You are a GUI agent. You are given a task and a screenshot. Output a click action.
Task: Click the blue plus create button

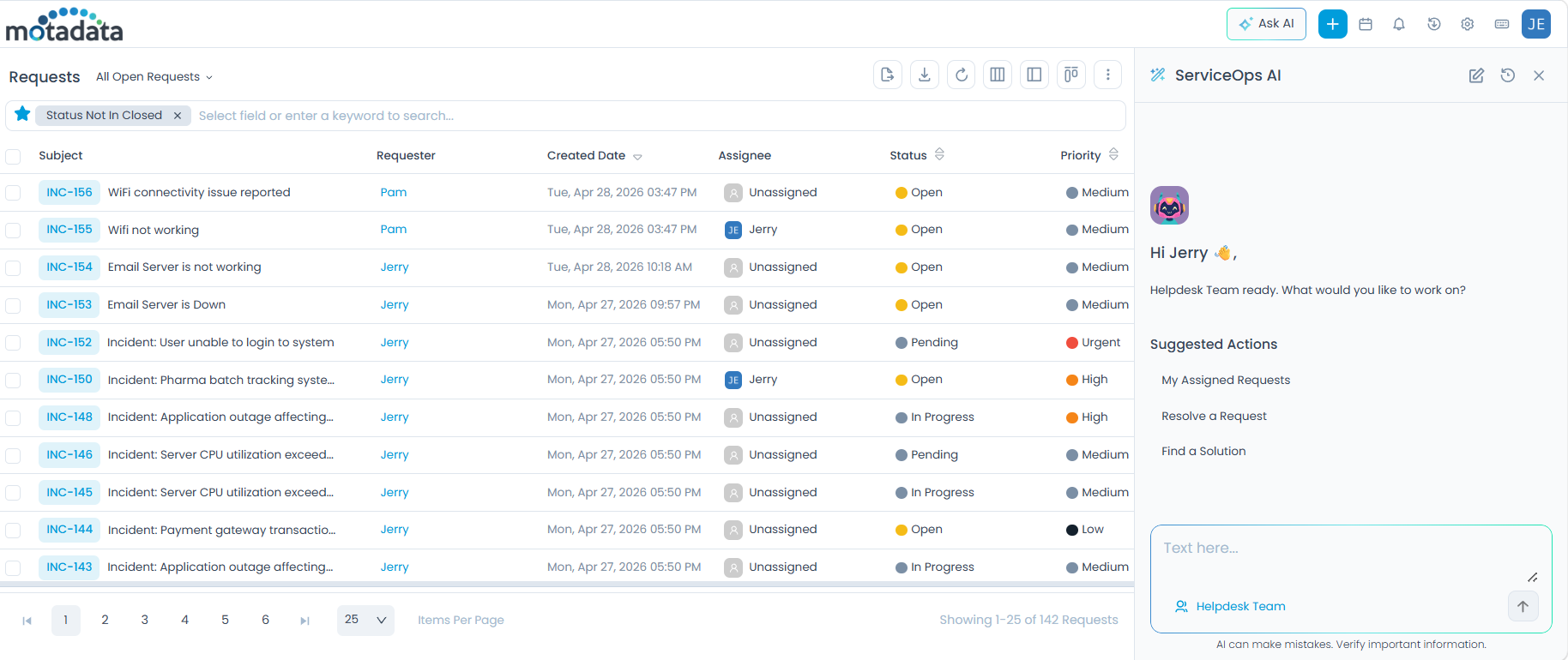click(1332, 24)
